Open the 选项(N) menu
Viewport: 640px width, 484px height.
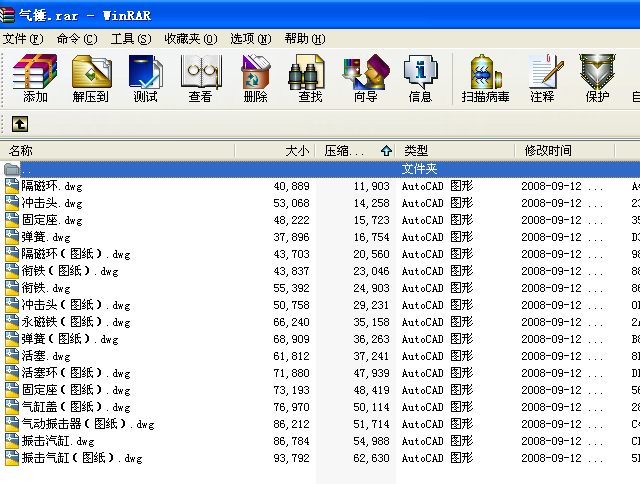251,39
